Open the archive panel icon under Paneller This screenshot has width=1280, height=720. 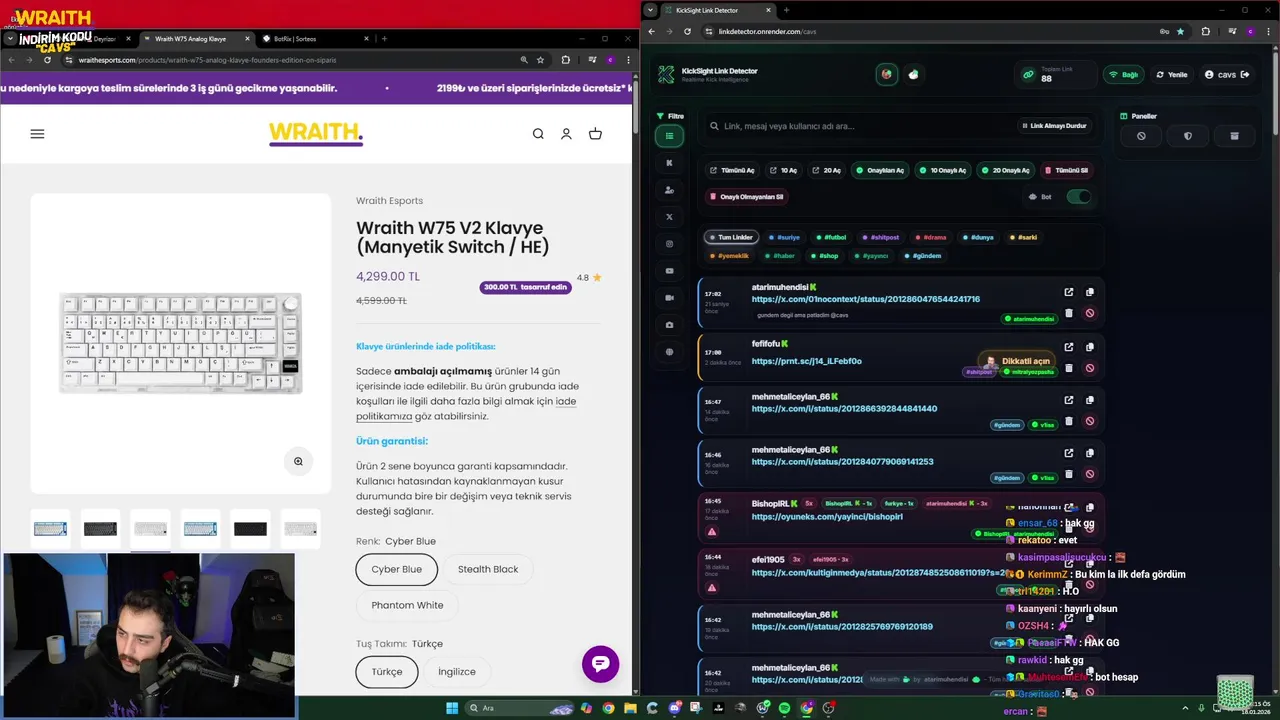1234,136
